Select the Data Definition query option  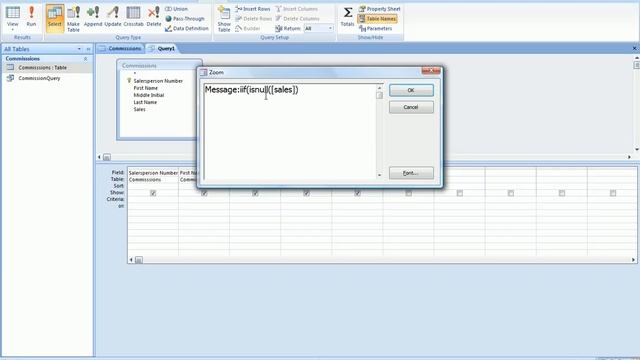coord(187,28)
